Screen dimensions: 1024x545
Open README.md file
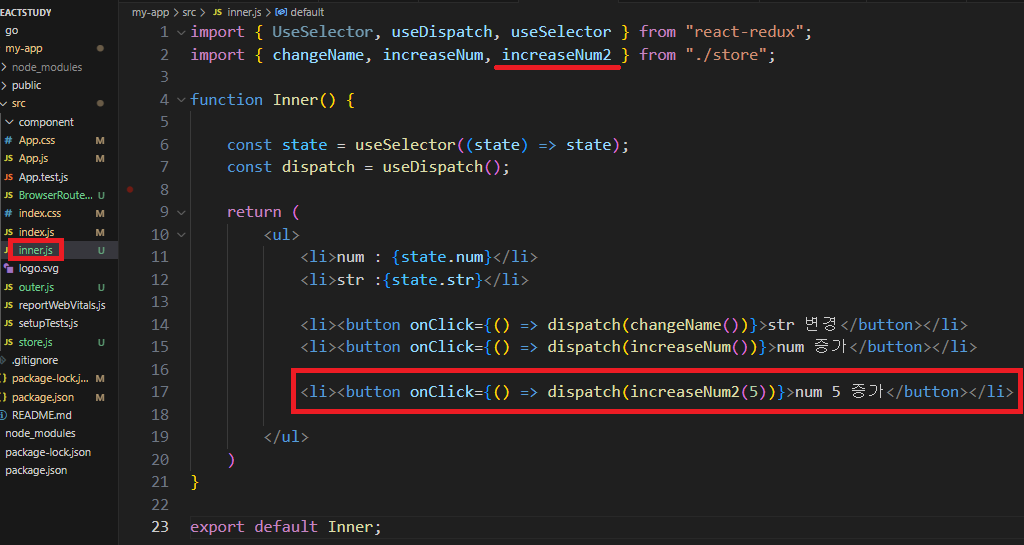pos(42,415)
